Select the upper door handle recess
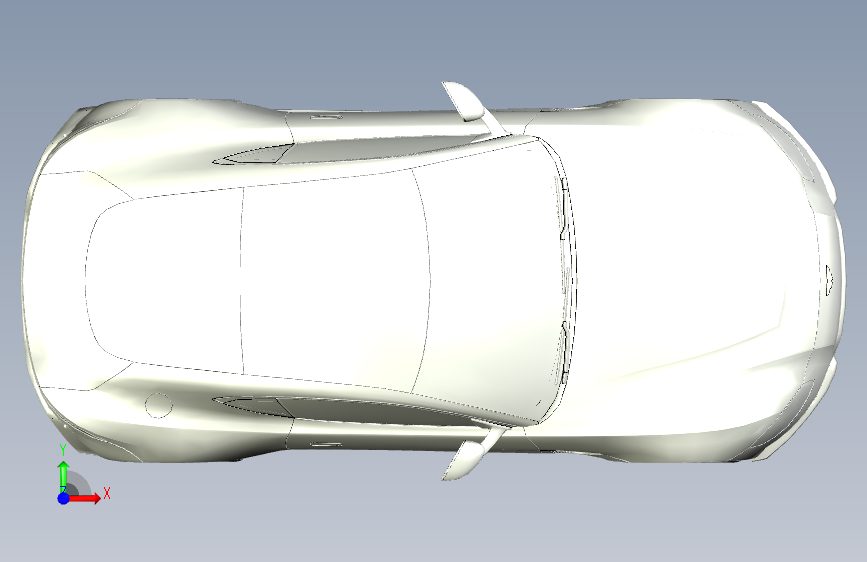The height and width of the screenshot is (562, 867). (326, 117)
